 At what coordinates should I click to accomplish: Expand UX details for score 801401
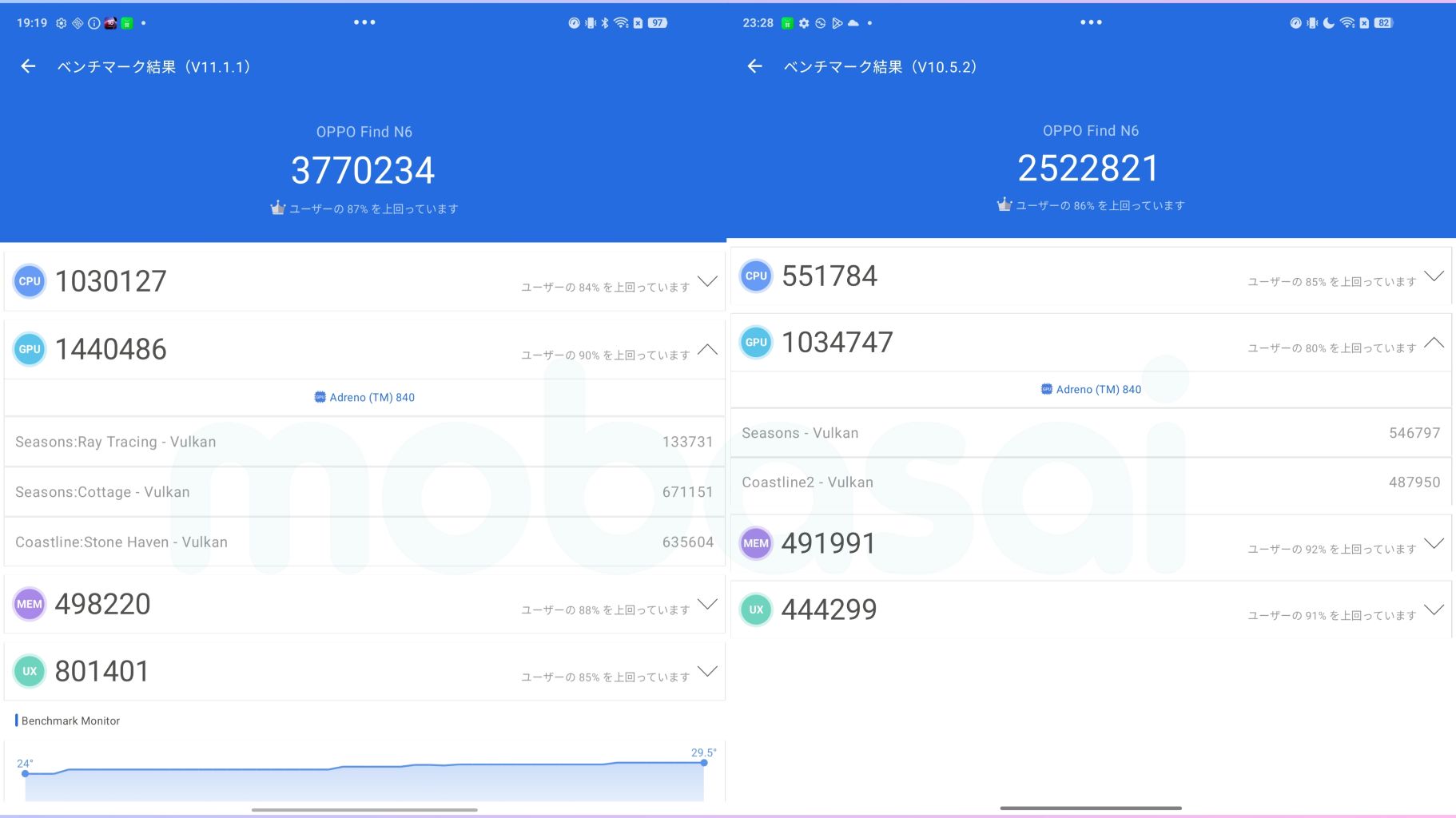point(707,671)
